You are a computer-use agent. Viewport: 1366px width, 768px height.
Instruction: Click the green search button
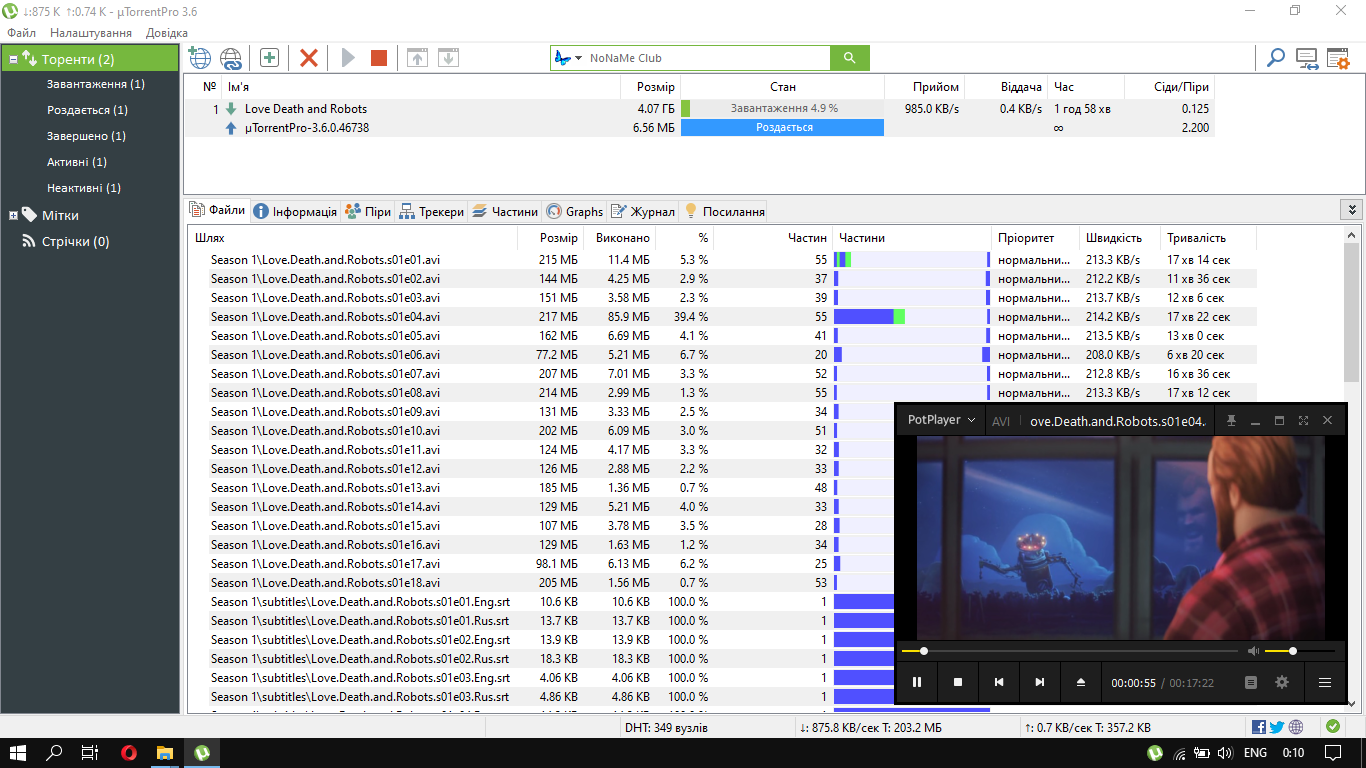click(849, 58)
